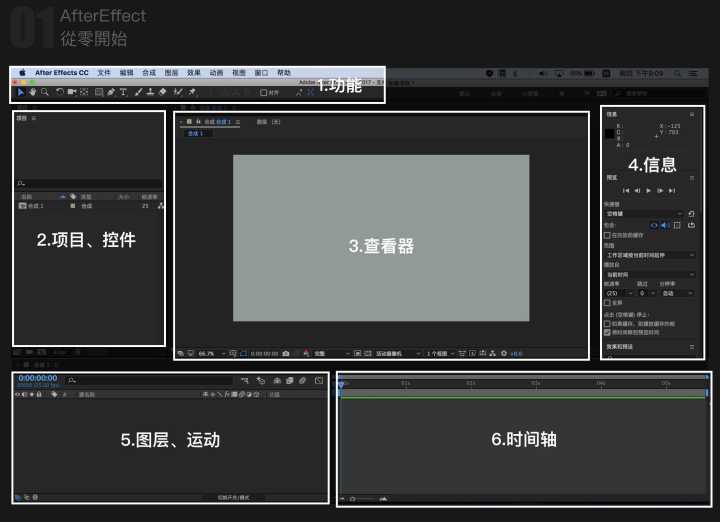The image size is (720, 522).
Task: Step forward one frame in preview panel
Action: (x=660, y=191)
